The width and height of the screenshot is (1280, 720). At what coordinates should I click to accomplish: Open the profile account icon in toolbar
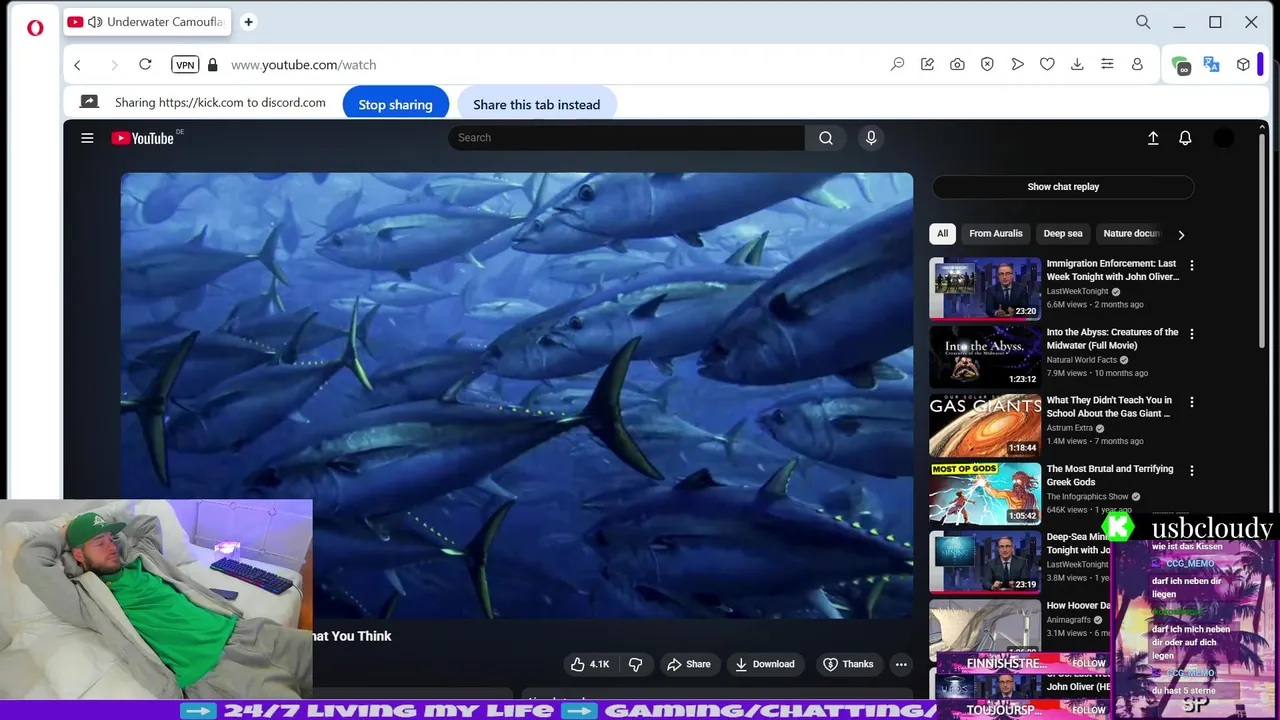(1137, 64)
